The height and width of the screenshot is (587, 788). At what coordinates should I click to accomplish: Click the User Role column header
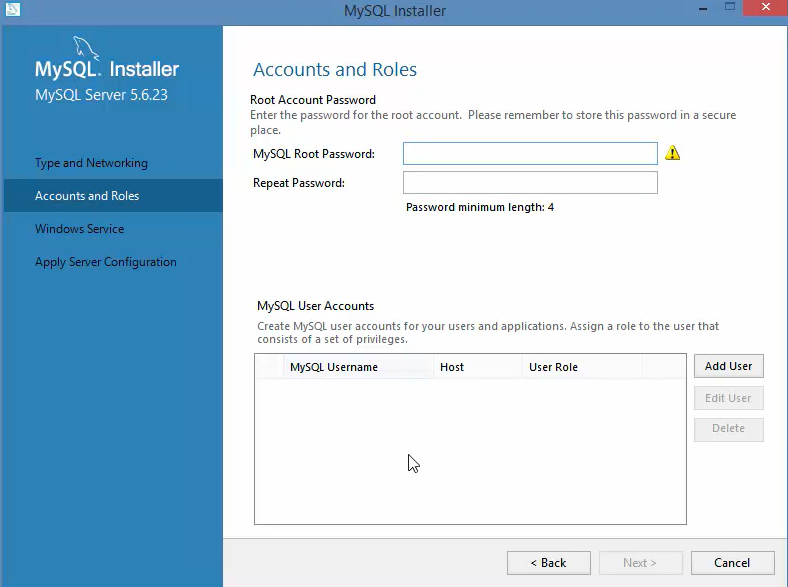pyautogui.click(x=553, y=367)
